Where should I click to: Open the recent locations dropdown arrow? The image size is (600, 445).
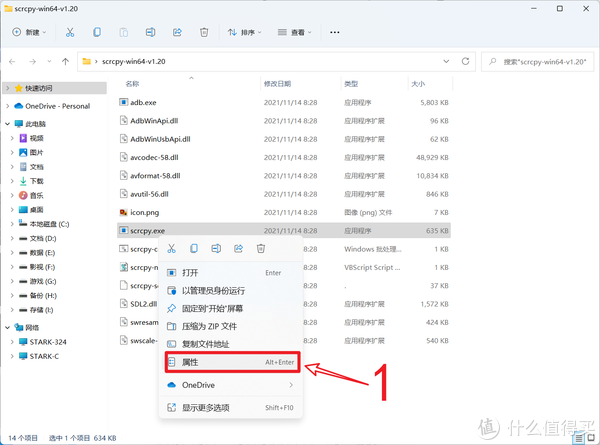click(49, 62)
